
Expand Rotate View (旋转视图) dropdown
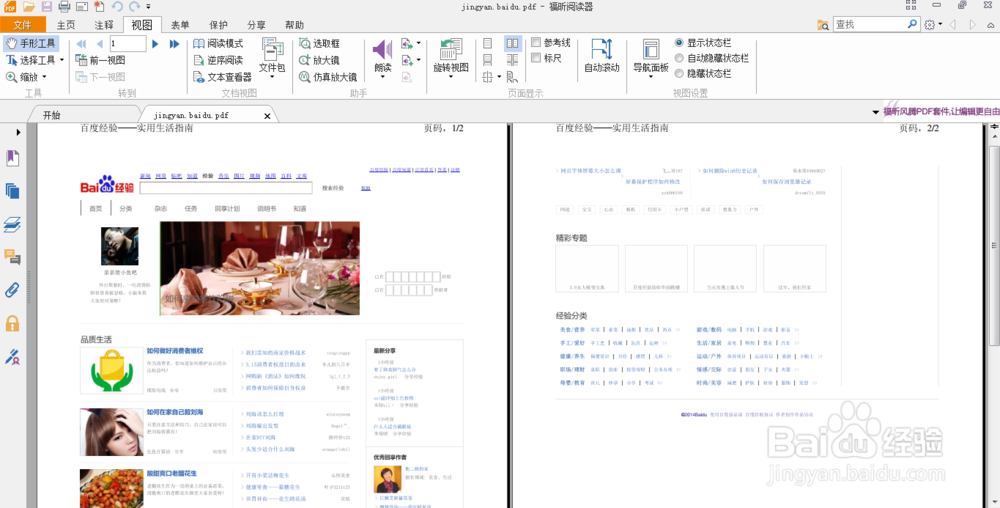point(451,77)
